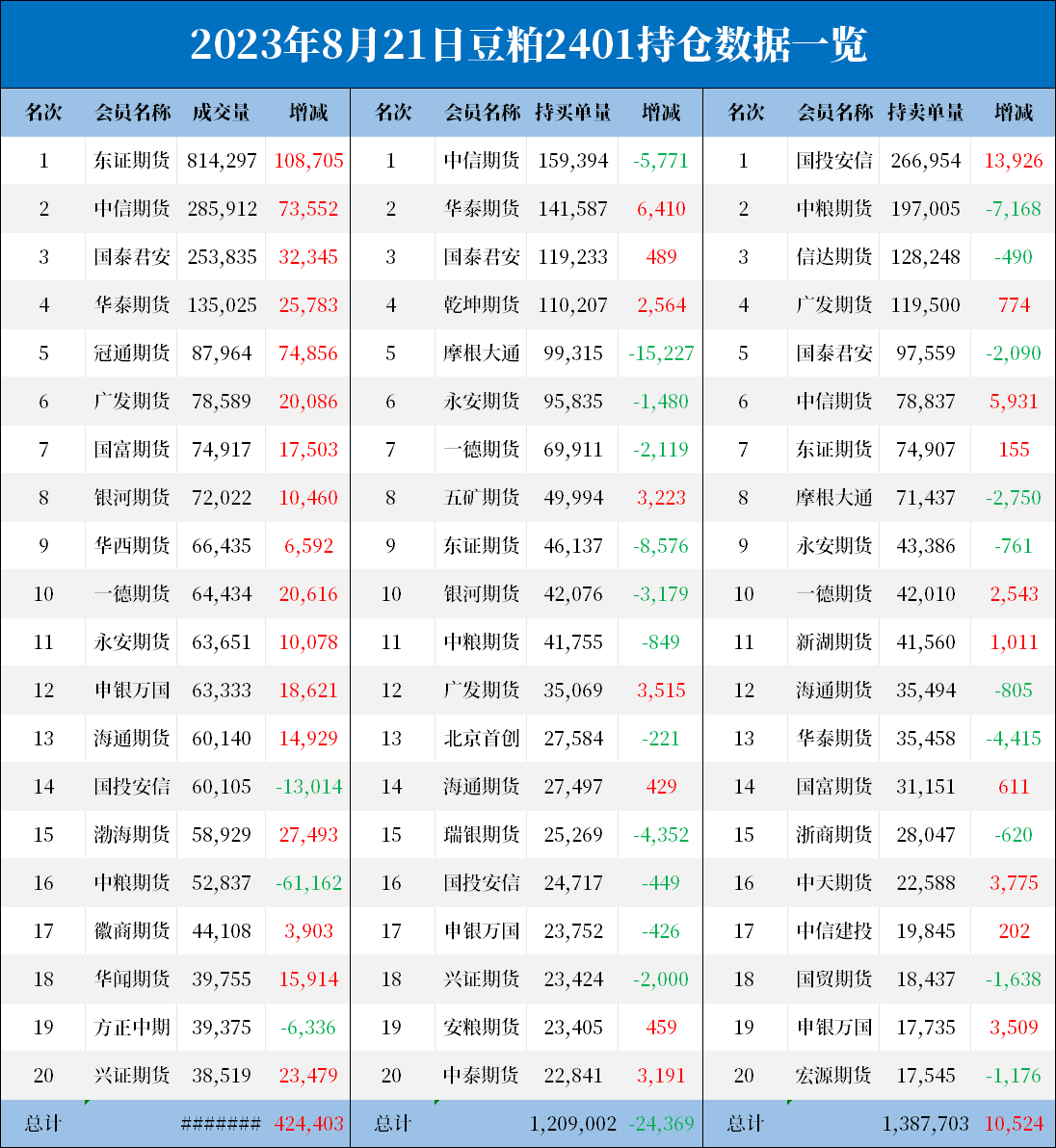Image resolution: width=1056 pixels, height=1148 pixels.
Task: Select the 成交量 column header
Action: point(222,112)
